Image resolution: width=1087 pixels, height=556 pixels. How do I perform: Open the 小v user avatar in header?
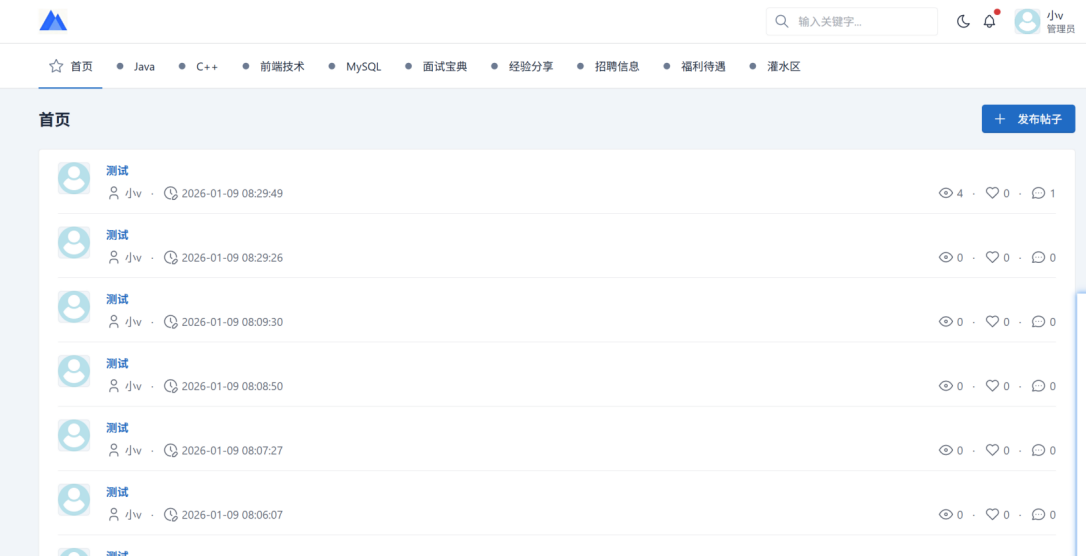pos(1027,21)
